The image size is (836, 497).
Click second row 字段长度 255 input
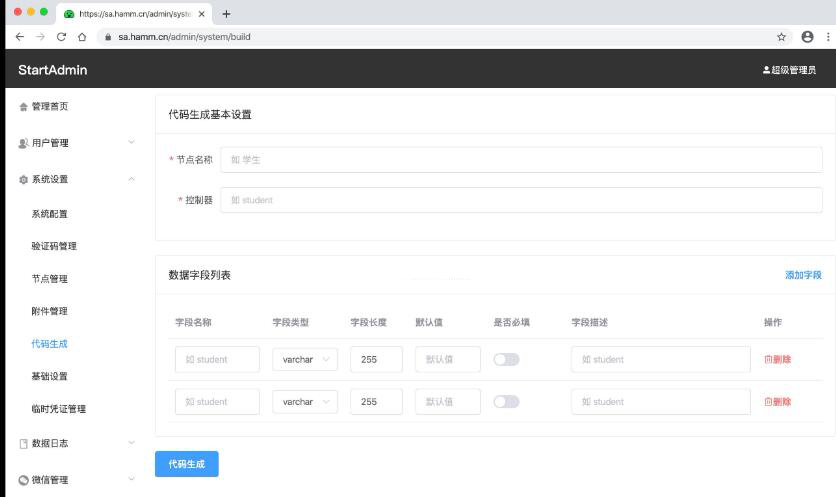pyautogui.click(x=376, y=402)
